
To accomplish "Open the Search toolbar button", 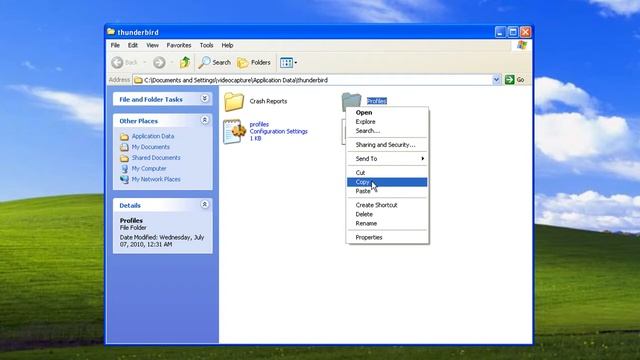I will point(215,62).
